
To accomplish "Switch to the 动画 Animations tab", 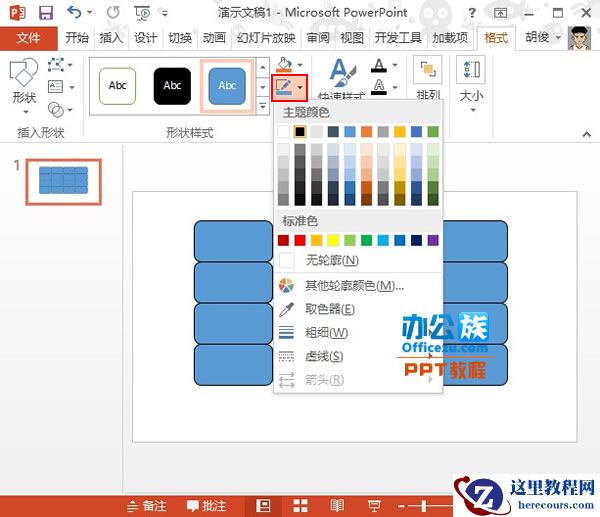I will [x=214, y=38].
